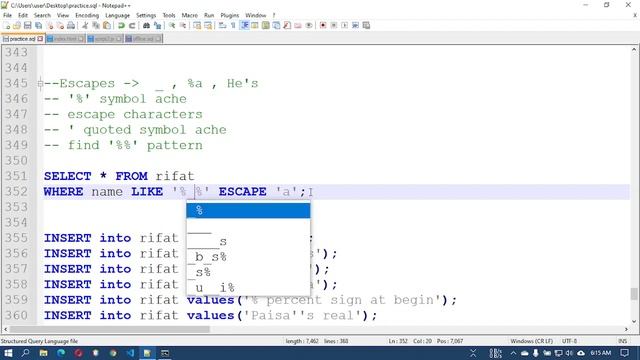The height and width of the screenshot is (360, 640).
Task: Click the New file toolbar icon
Action: (x=7, y=25)
